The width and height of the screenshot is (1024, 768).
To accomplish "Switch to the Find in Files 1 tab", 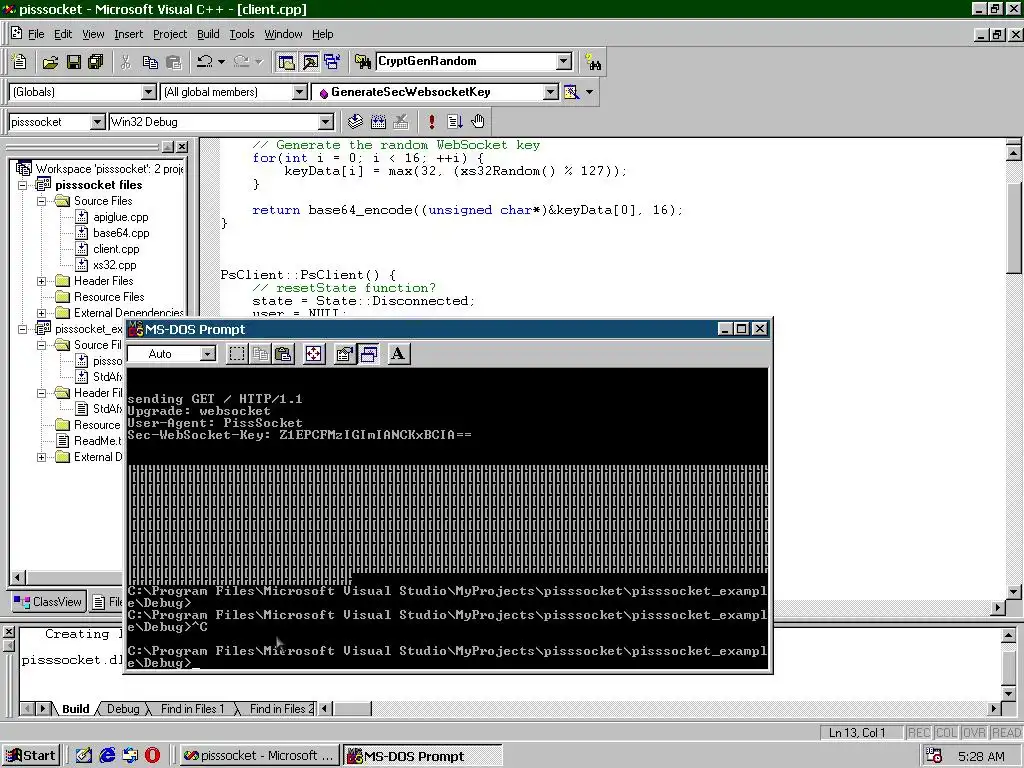I will 193,709.
